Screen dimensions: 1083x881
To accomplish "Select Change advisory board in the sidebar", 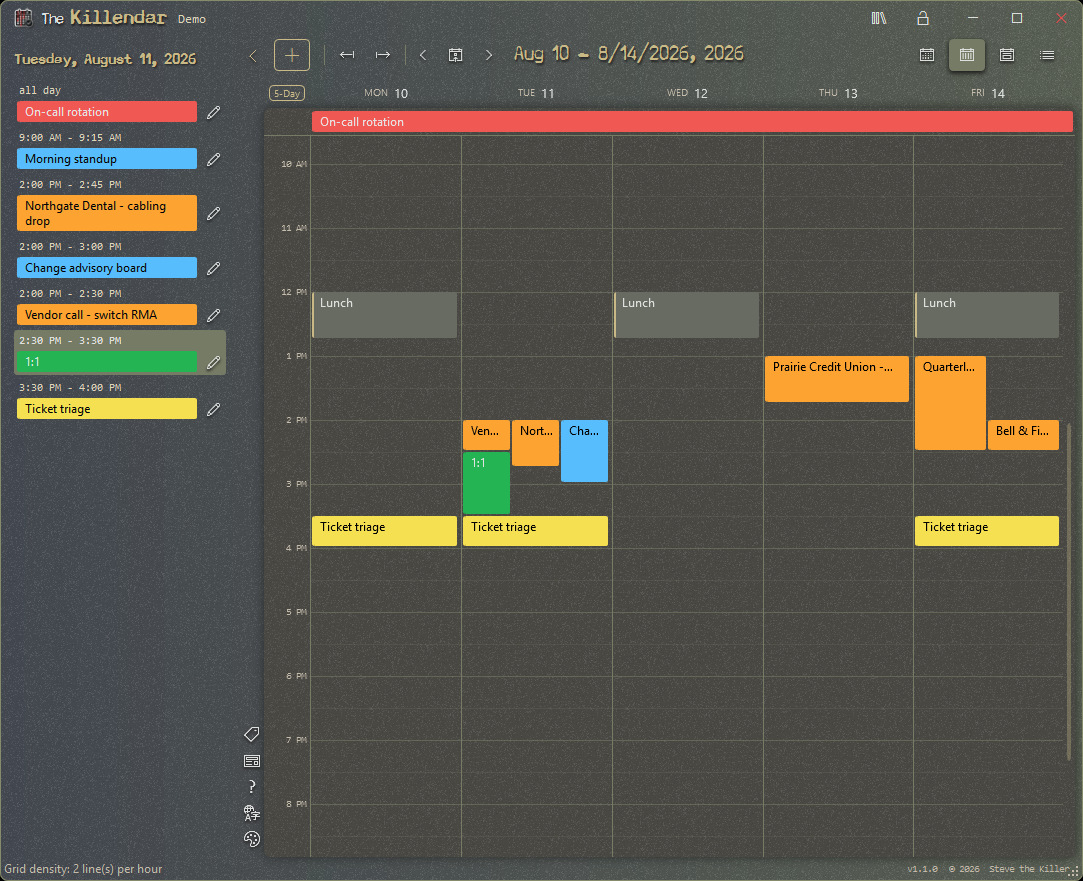I will pos(107,268).
